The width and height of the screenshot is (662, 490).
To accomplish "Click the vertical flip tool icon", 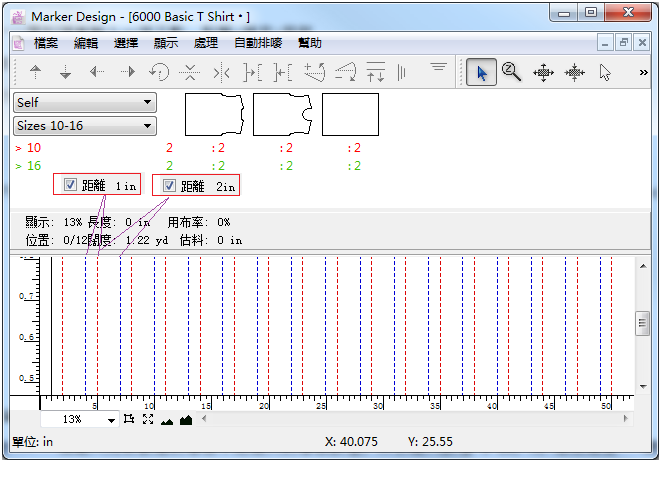I will tap(190, 72).
